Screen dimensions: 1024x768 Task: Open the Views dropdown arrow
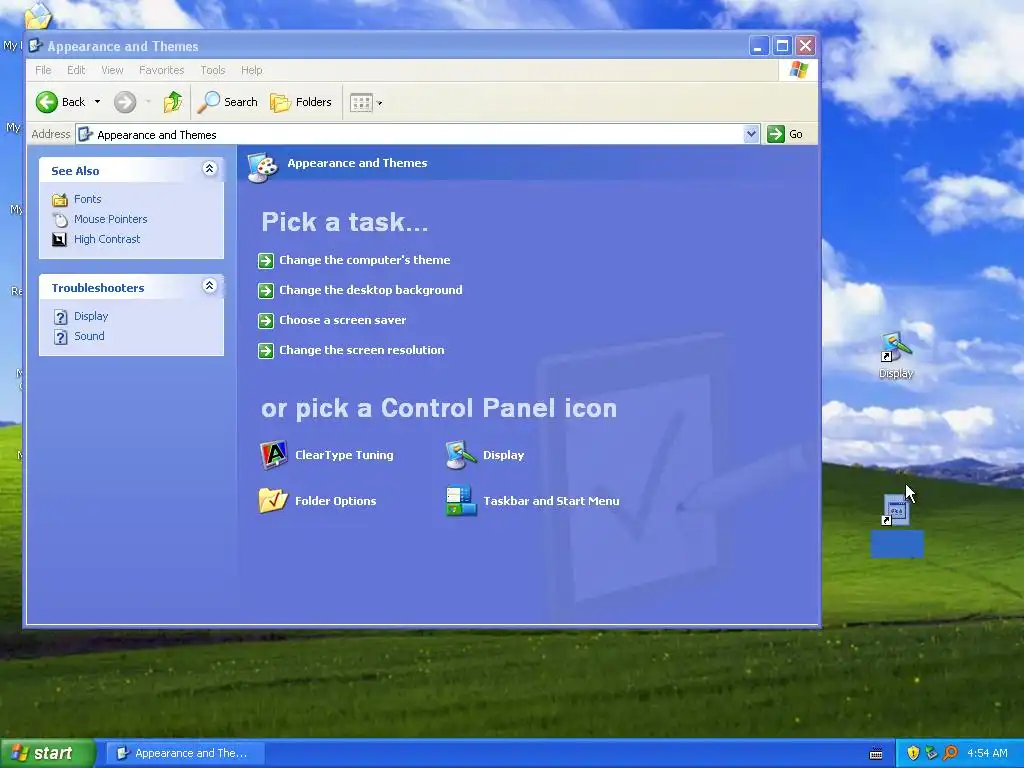pyautogui.click(x=379, y=103)
